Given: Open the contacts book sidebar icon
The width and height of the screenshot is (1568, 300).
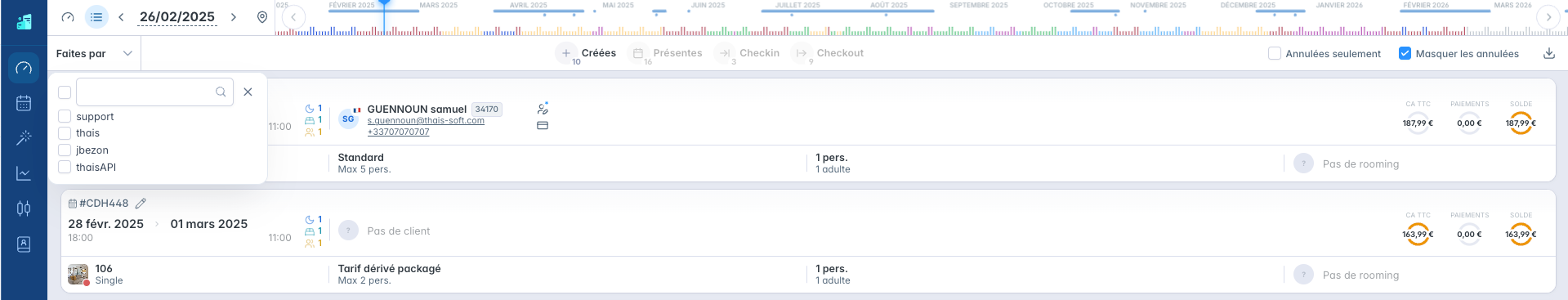Looking at the screenshot, I should (x=24, y=244).
